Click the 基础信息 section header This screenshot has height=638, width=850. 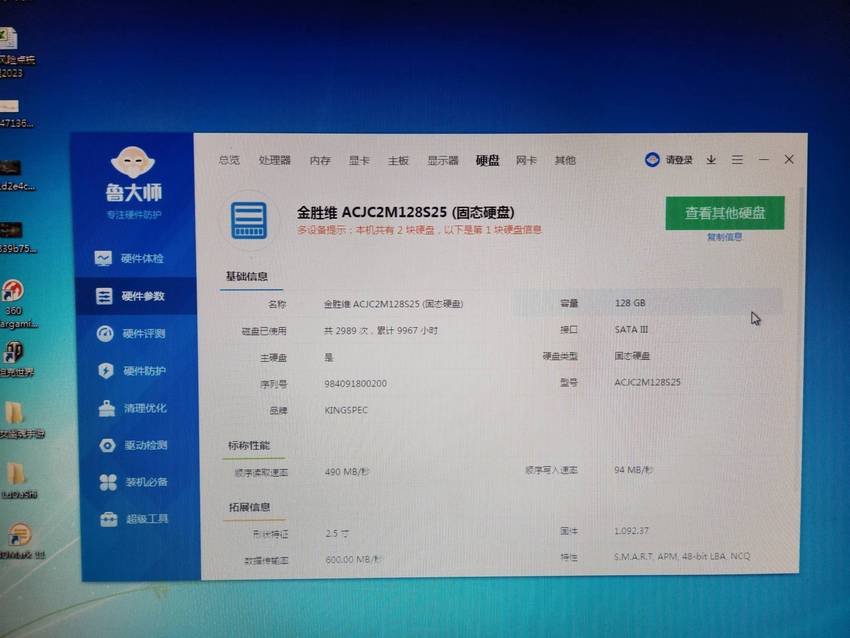(x=247, y=276)
